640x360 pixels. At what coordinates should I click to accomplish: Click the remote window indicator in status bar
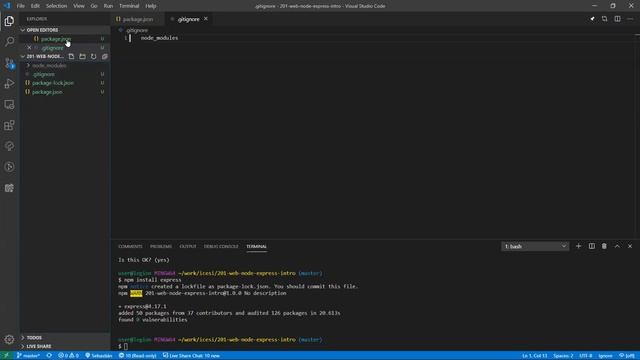(6, 356)
